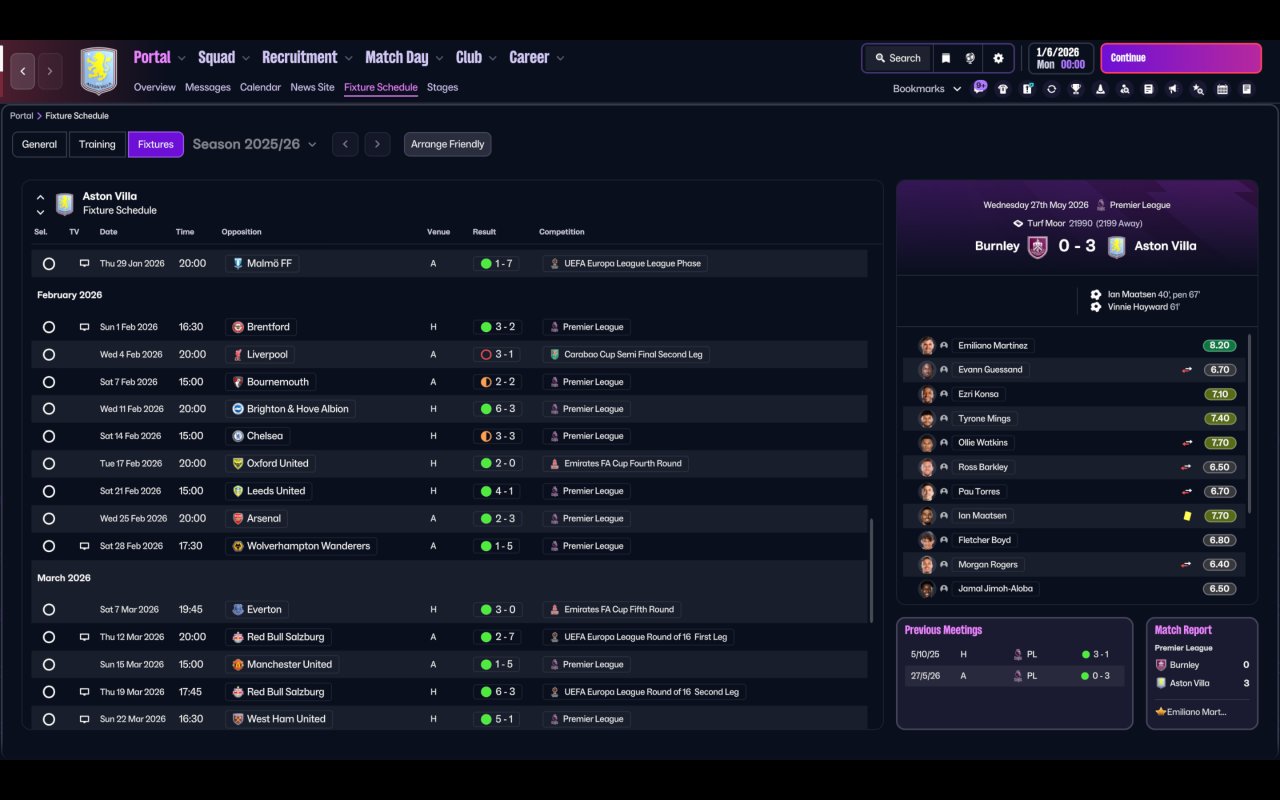The height and width of the screenshot is (800, 1280).
Task: Open the globe icon in top bar
Action: click(970, 58)
